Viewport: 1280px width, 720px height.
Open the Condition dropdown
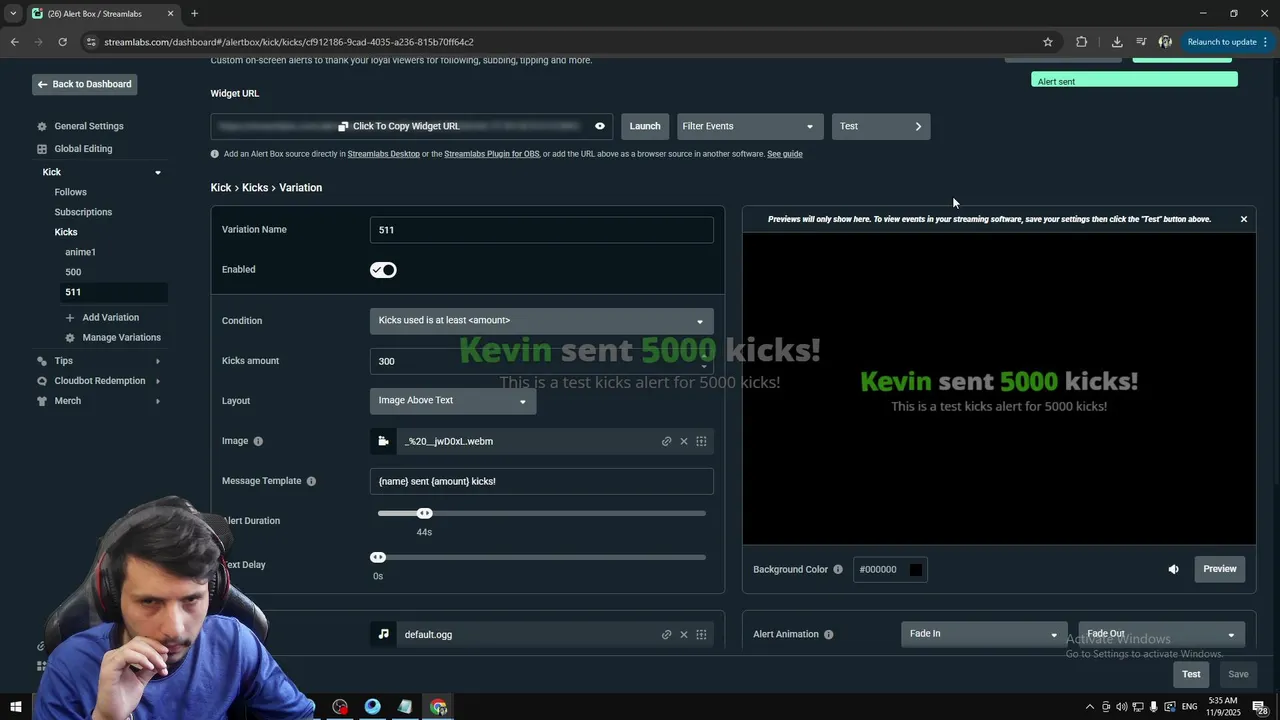541,320
